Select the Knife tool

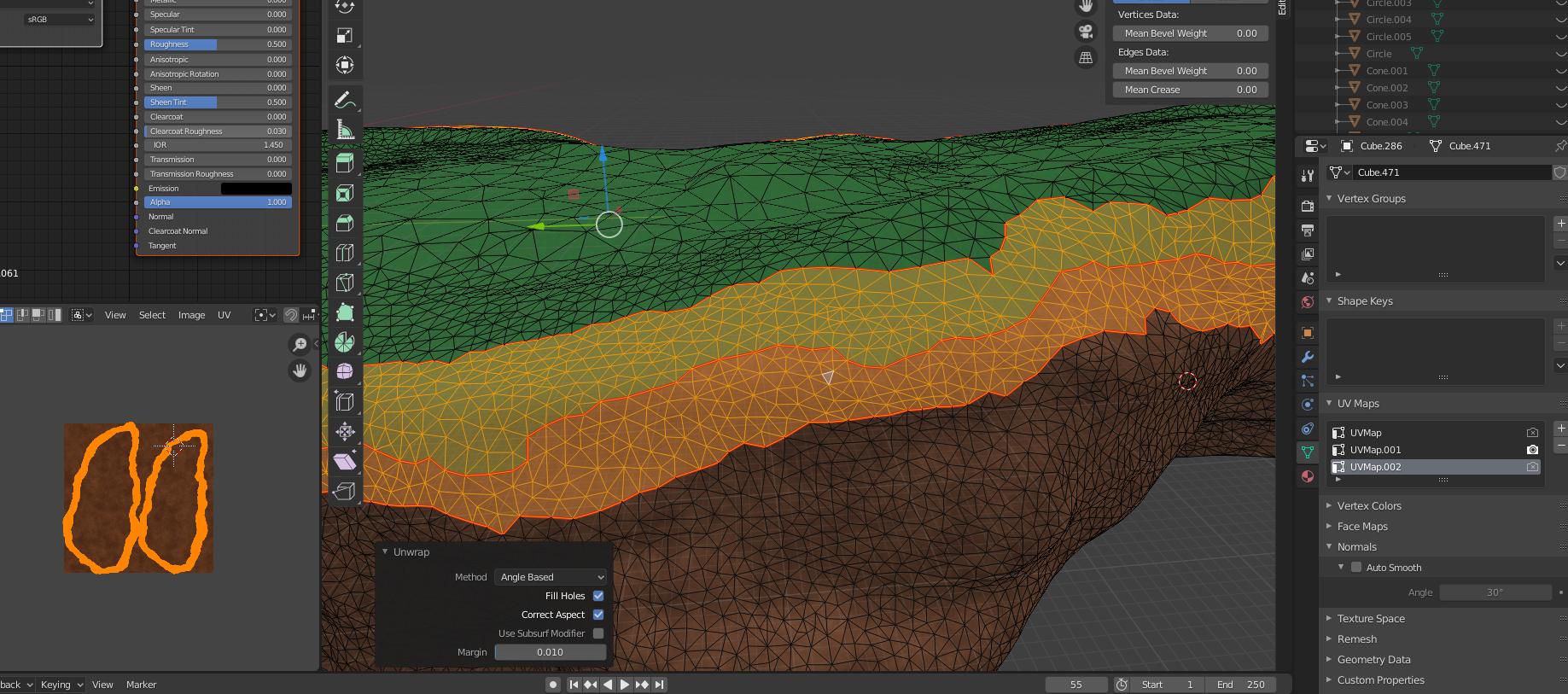(345, 283)
